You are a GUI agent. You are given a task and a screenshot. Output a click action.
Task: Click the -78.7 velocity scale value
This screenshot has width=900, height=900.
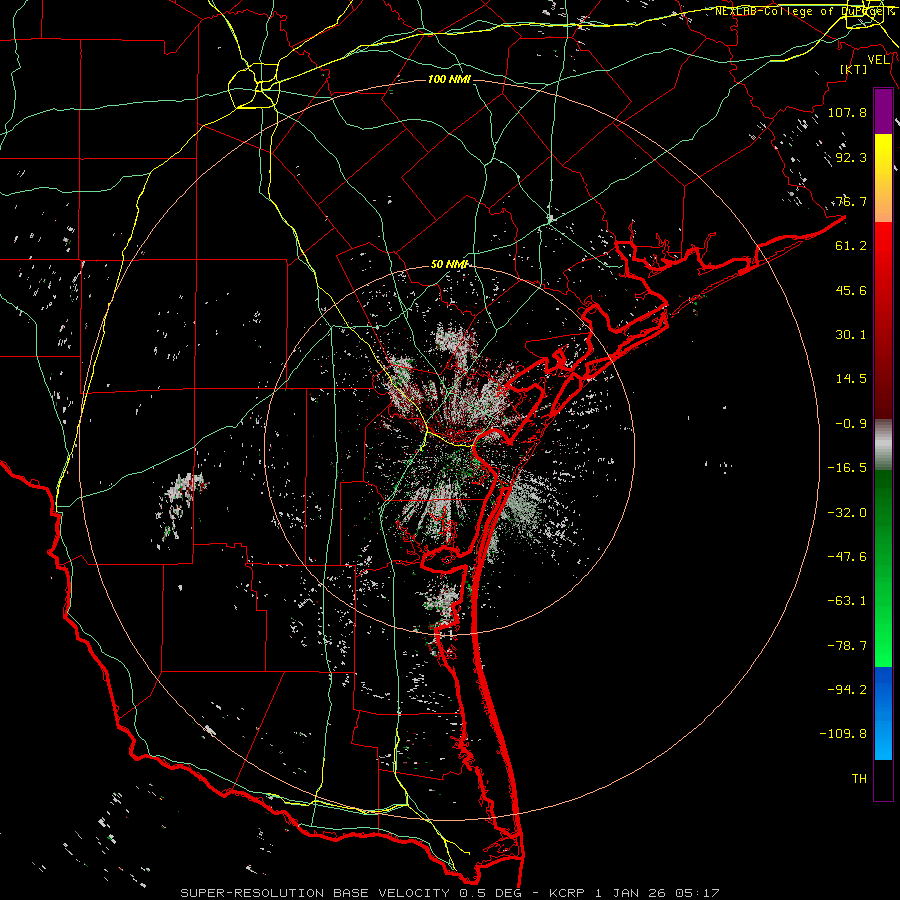[847, 646]
